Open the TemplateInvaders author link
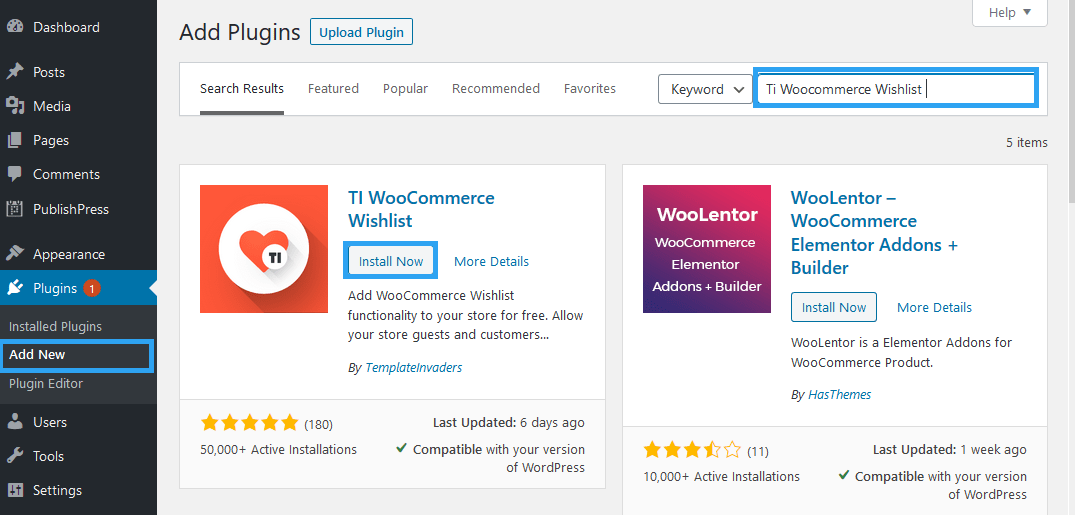This screenshot has width=1075, height=515. (413, 368)
